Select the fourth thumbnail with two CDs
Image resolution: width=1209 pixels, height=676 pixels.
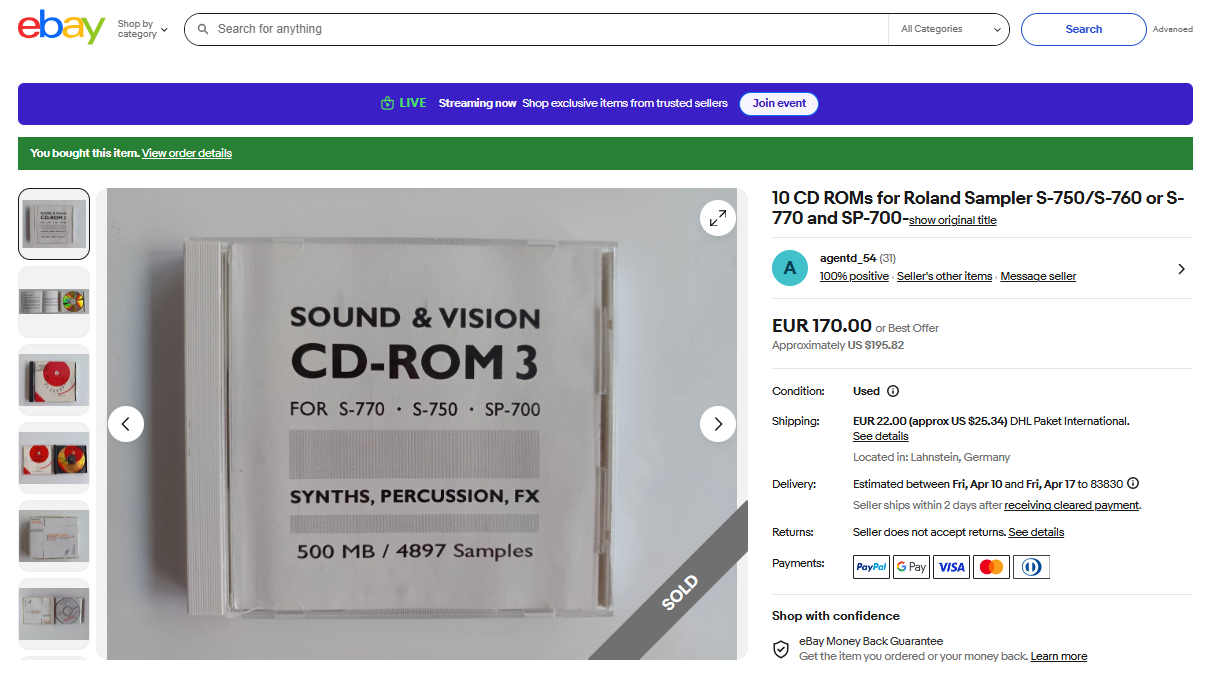54,457
